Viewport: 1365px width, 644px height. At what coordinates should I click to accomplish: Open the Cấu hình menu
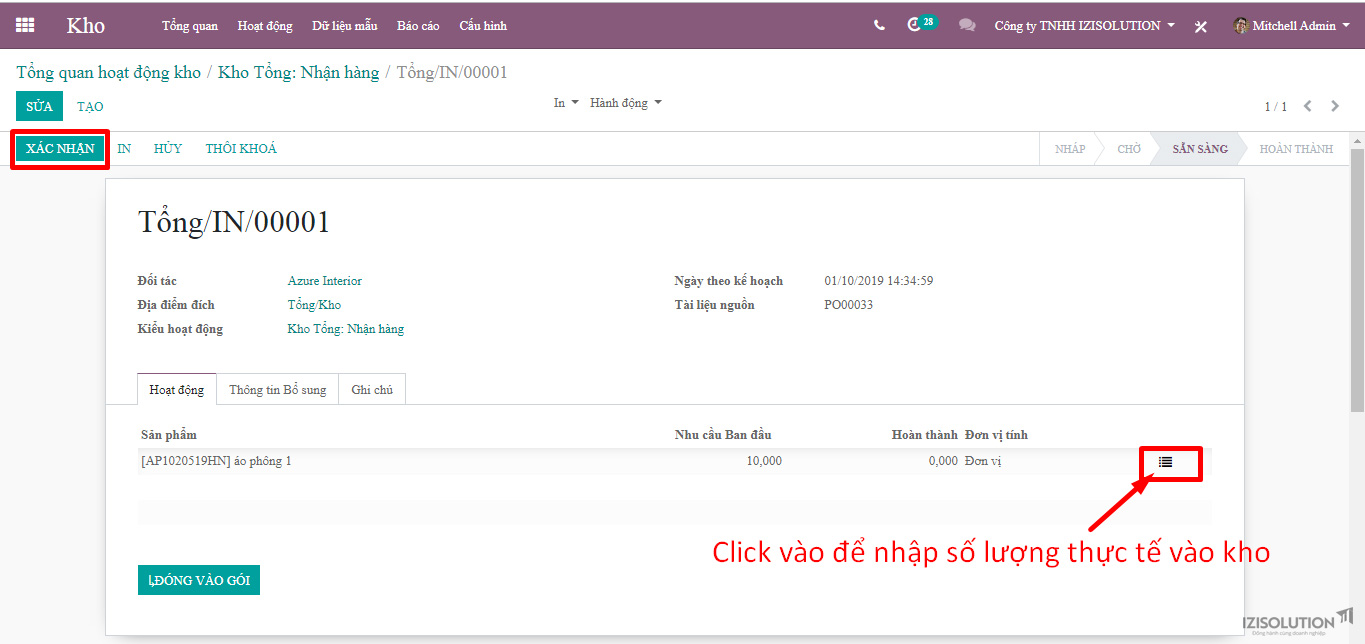(x=483, y=25)
